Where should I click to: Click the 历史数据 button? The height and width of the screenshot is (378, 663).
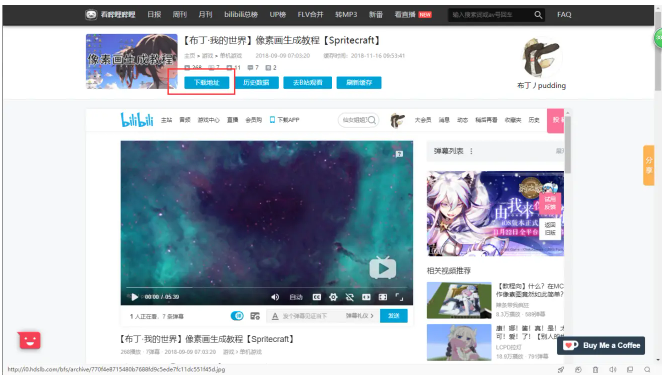(256, 82)
